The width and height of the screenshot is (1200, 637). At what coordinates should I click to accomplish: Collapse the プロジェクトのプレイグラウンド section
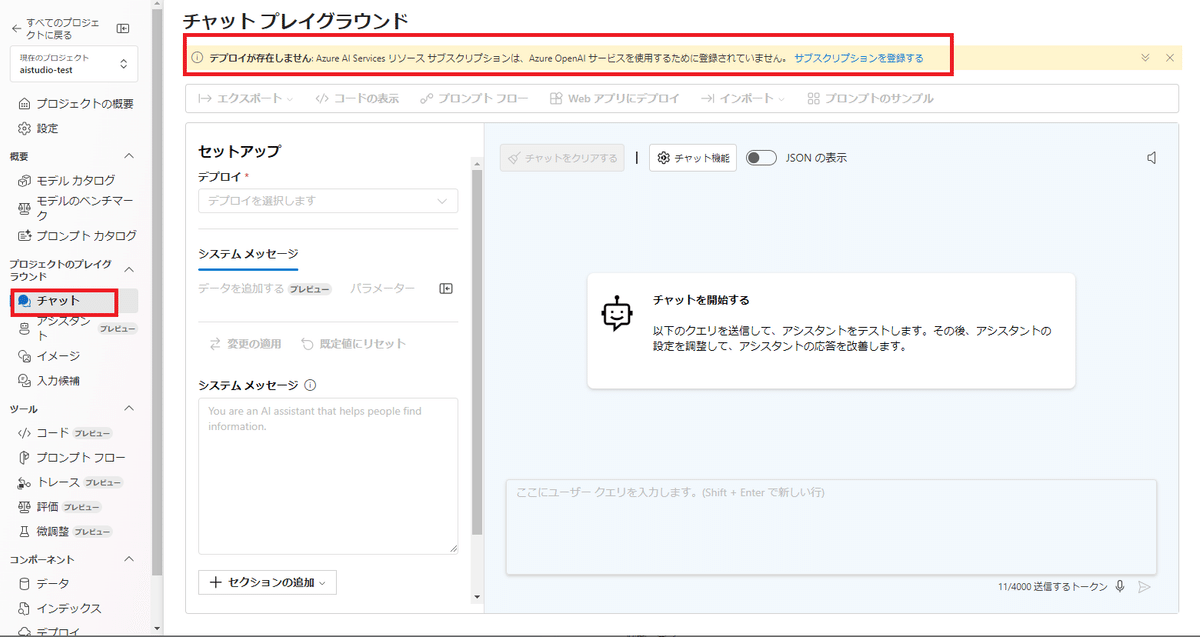[128, 269]
